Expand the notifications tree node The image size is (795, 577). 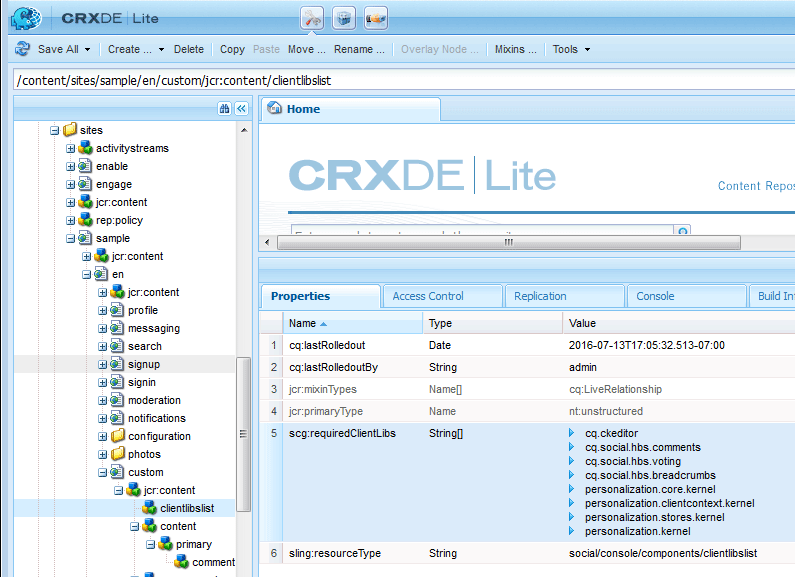[102, 418]
